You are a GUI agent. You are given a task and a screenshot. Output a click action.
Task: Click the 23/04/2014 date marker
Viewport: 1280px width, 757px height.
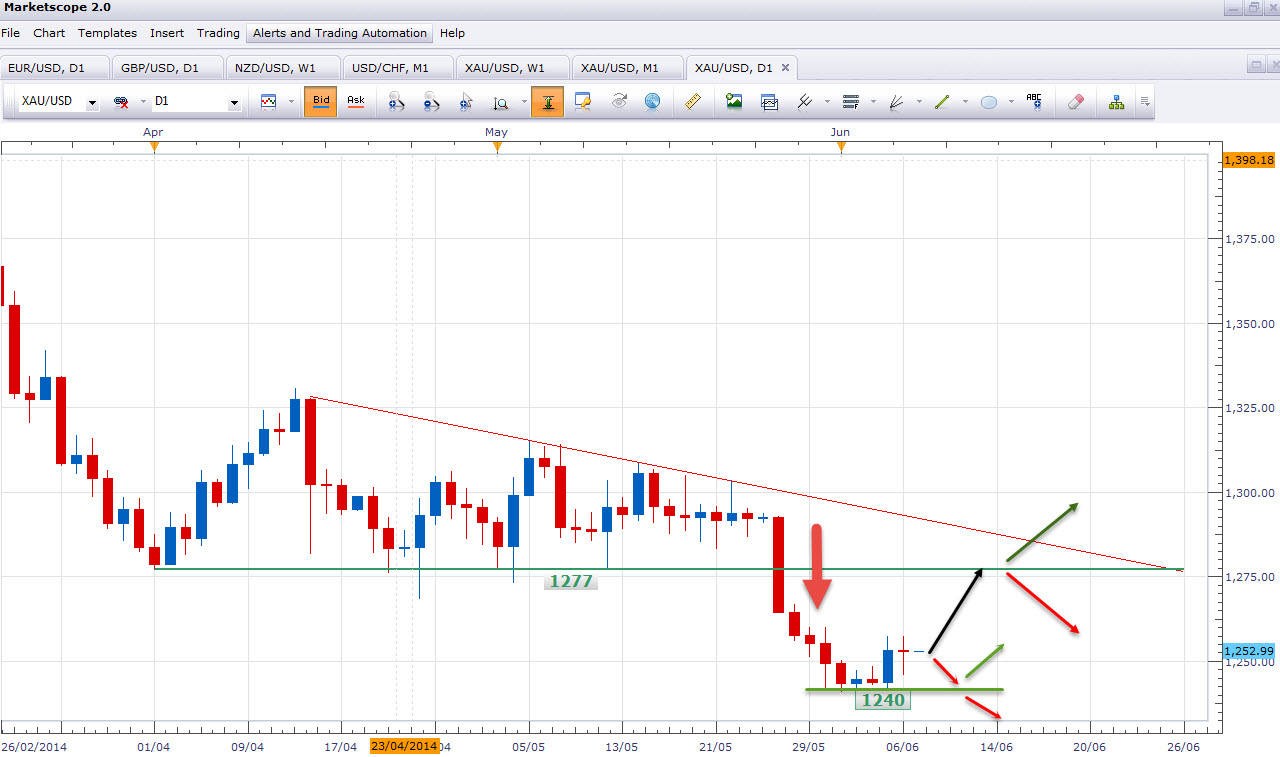pos(404,746)
